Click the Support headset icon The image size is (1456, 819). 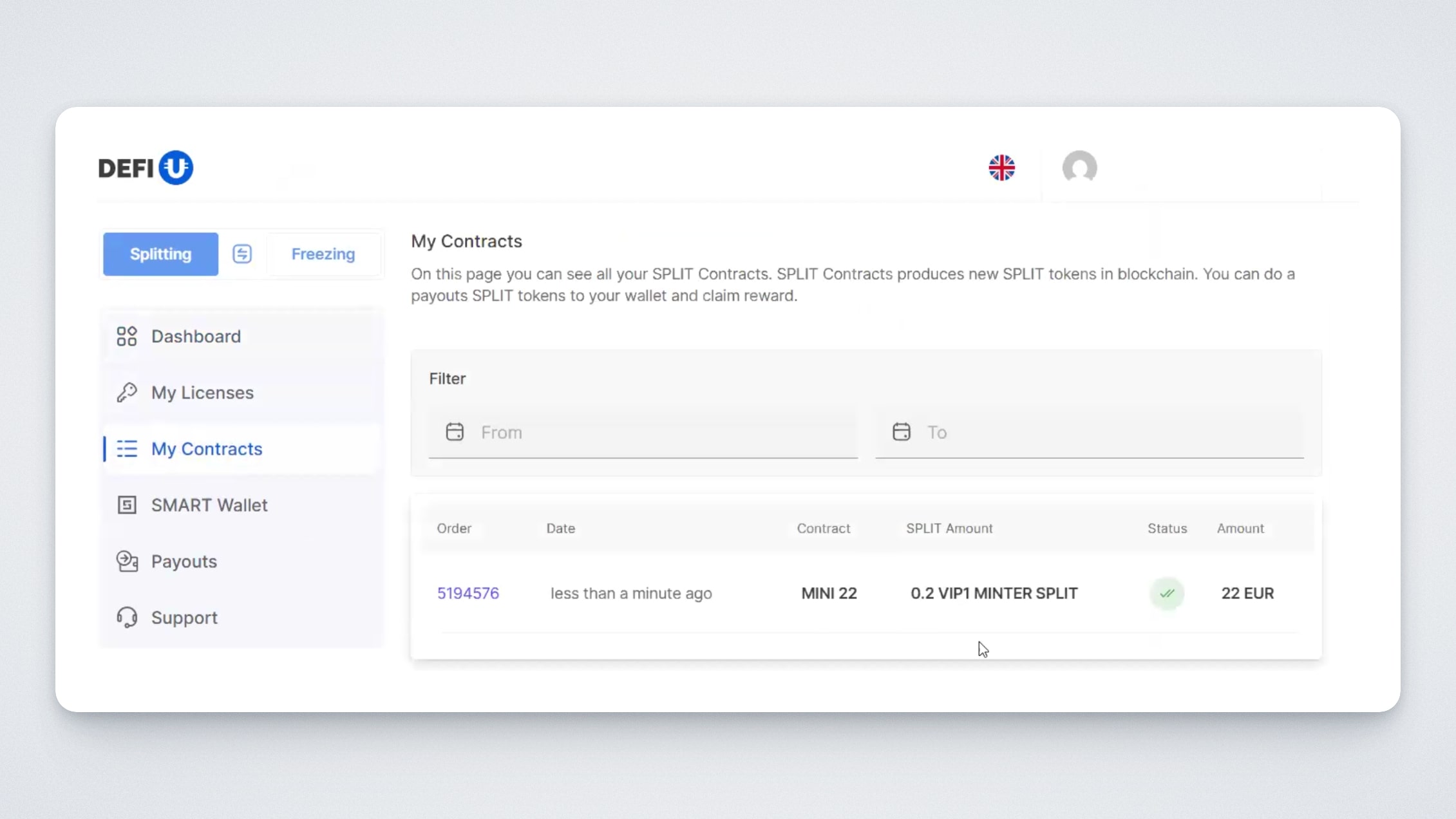(x=127, y=617)
